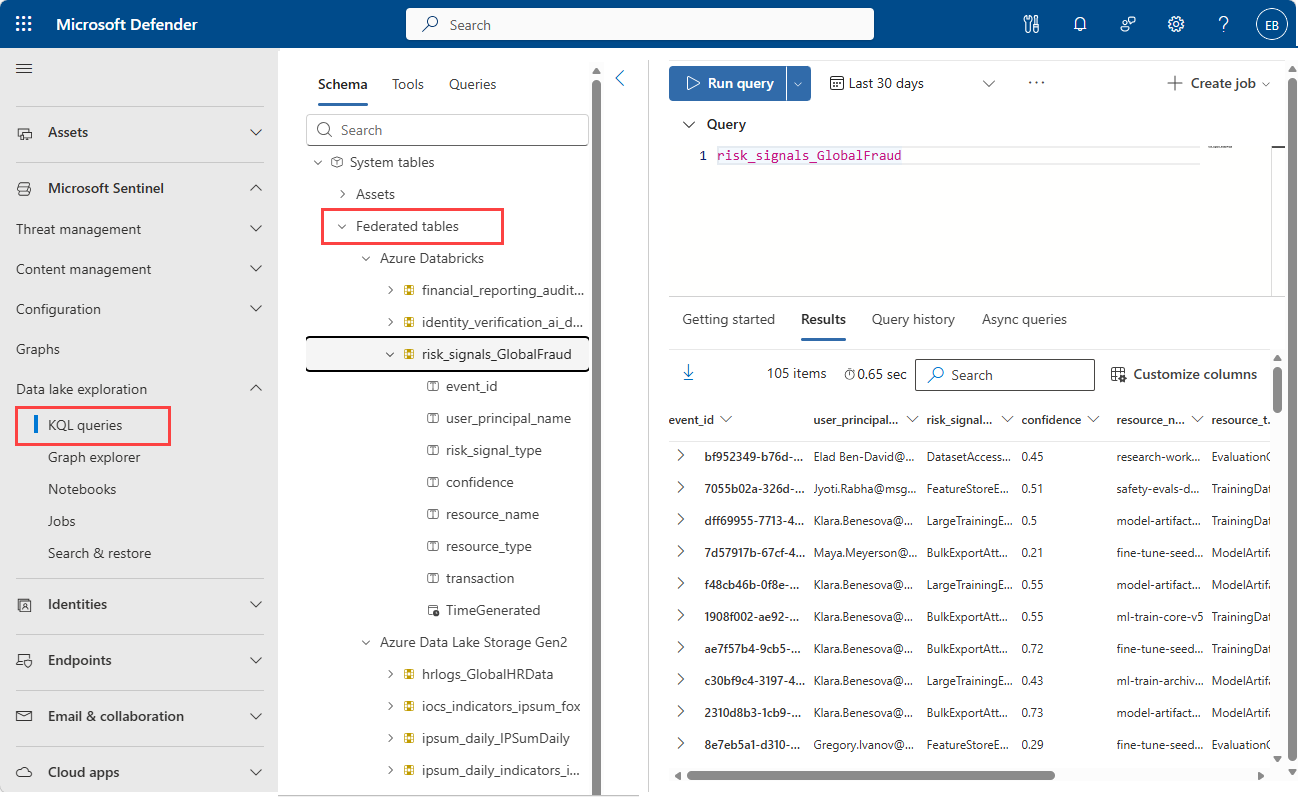Collapse the Azure Databricks node
Viewport: 1298px width, 797px height.
tap(366, 258)
